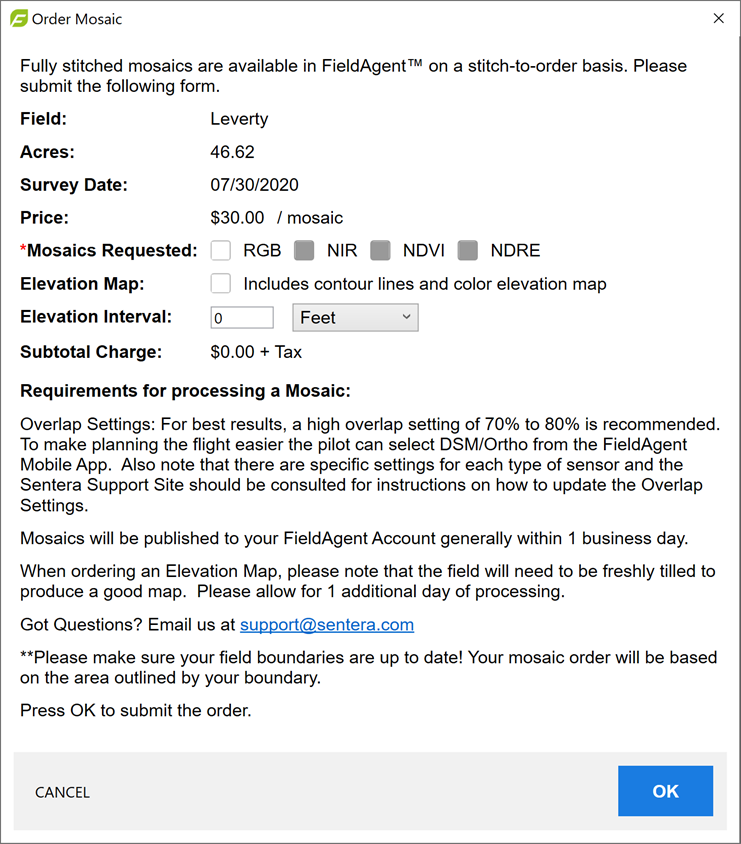Toggle the NDRE mosaic checkbox
This screenshot has height=844, width=741.
coord(468,250)
